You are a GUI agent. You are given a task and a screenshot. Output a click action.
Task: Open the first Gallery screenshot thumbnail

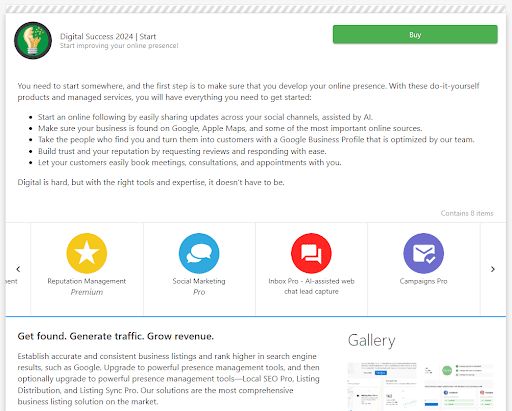click(382, 386)
